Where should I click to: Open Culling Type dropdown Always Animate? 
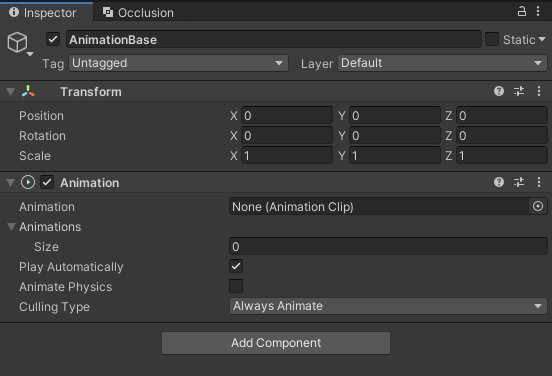click(388, 306)
